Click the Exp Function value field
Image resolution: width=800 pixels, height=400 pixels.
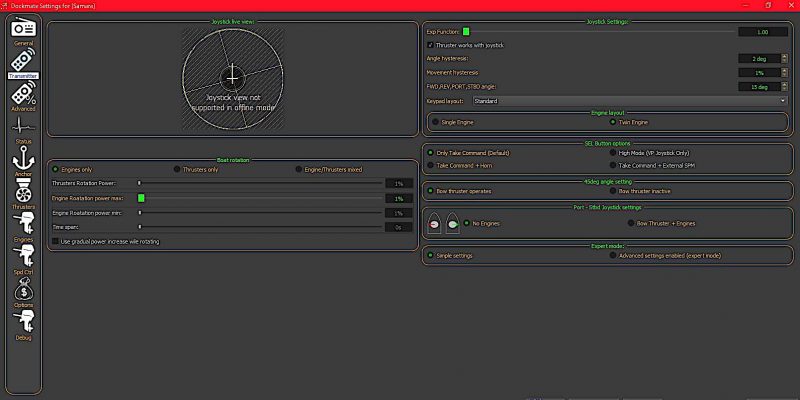pyautogui.click(x=763, y=32)
